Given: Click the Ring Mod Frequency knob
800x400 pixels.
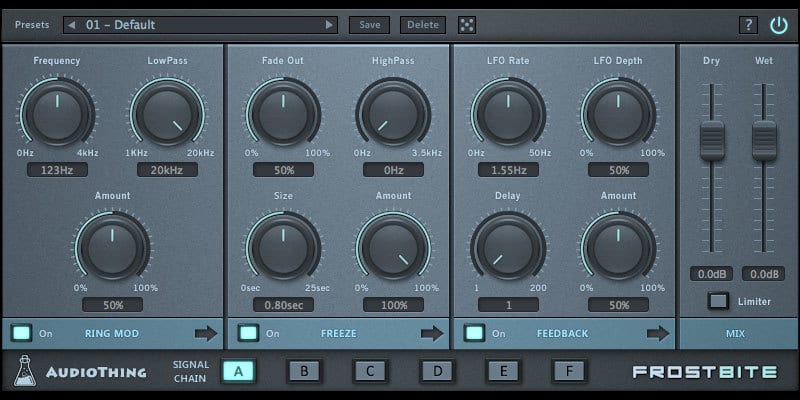Looking at the screenshot, I should (57, 113).
